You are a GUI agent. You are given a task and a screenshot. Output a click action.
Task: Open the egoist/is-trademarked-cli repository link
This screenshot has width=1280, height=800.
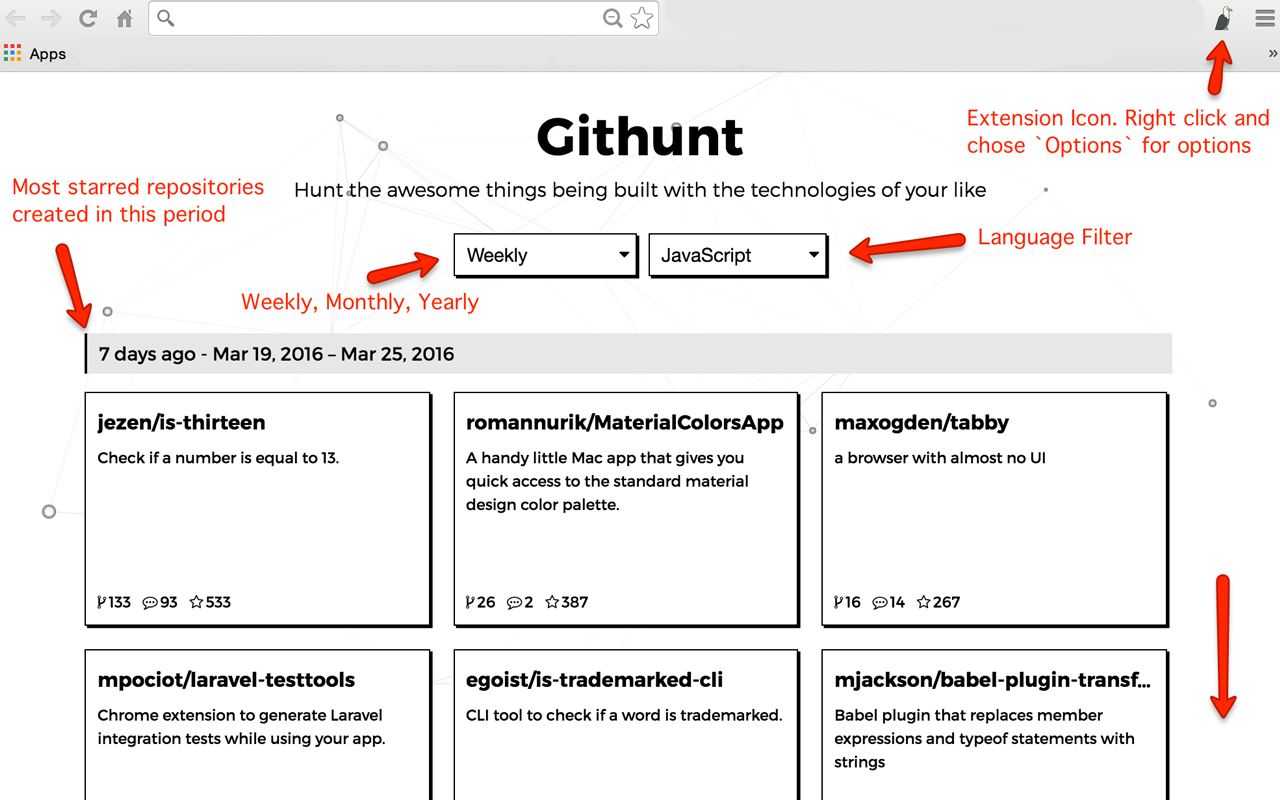tap(594, 680)
